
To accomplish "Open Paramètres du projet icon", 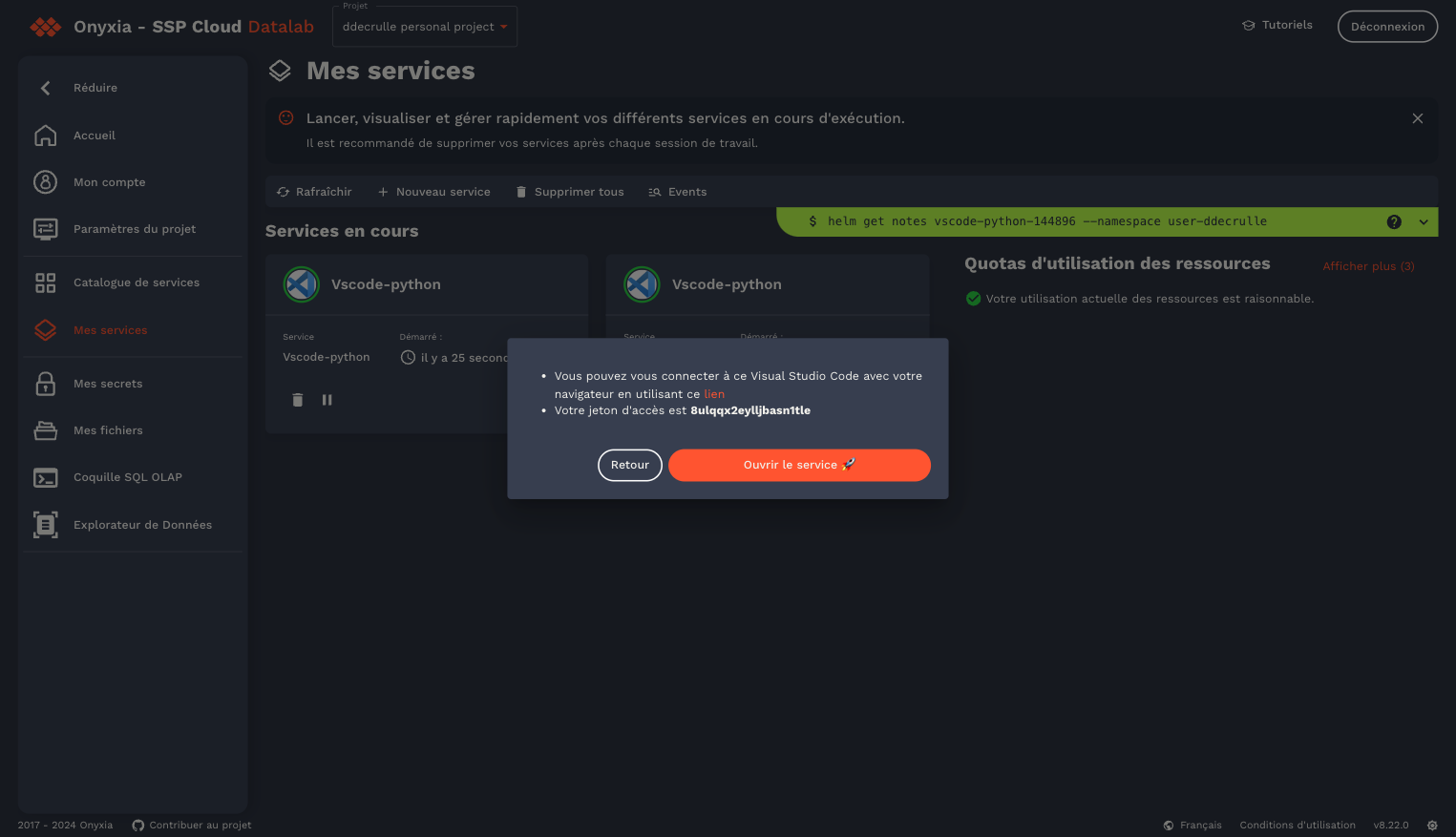I will pyautogui.click(x=46, y=229).
